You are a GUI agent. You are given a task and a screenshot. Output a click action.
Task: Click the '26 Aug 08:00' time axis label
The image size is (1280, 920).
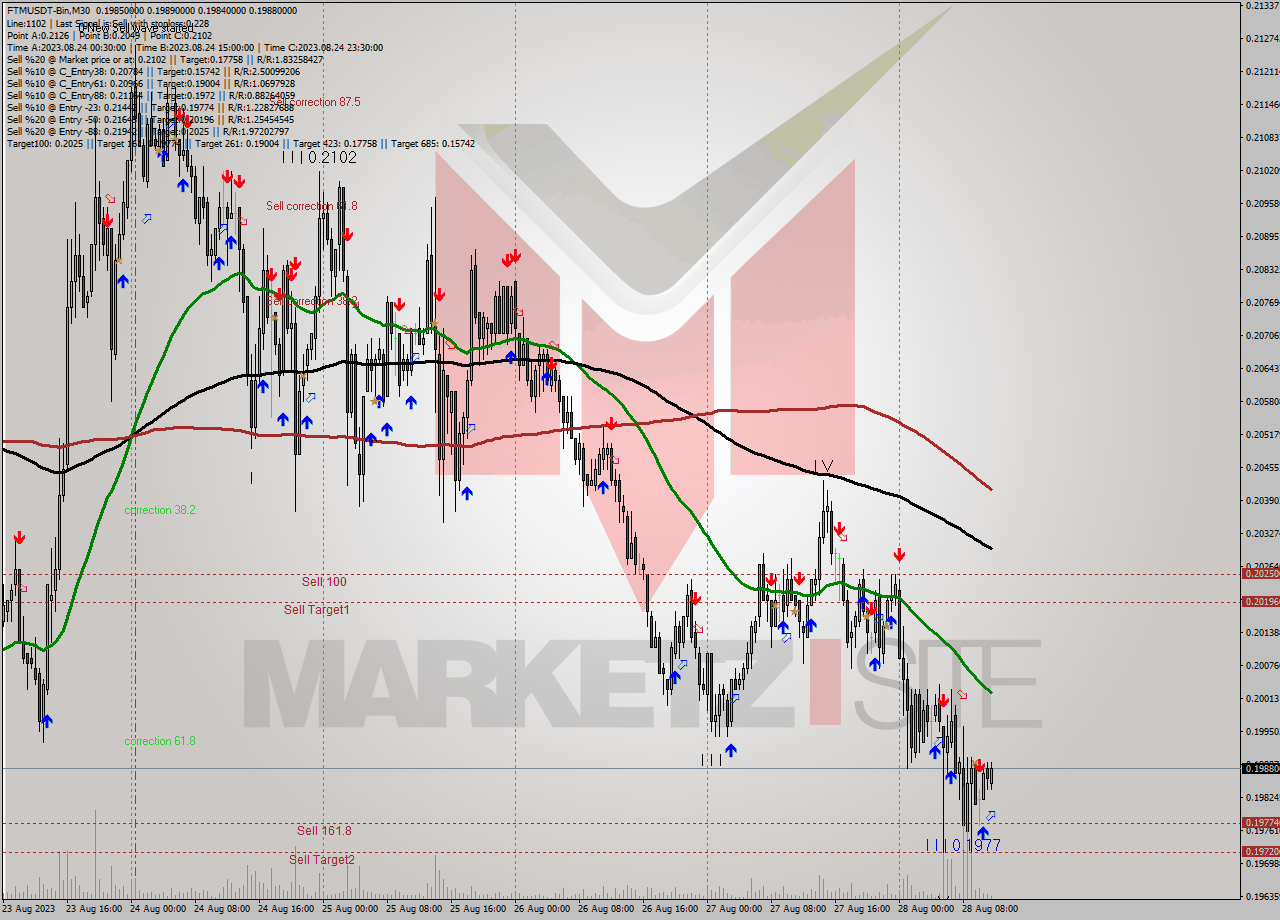point(606,909)
